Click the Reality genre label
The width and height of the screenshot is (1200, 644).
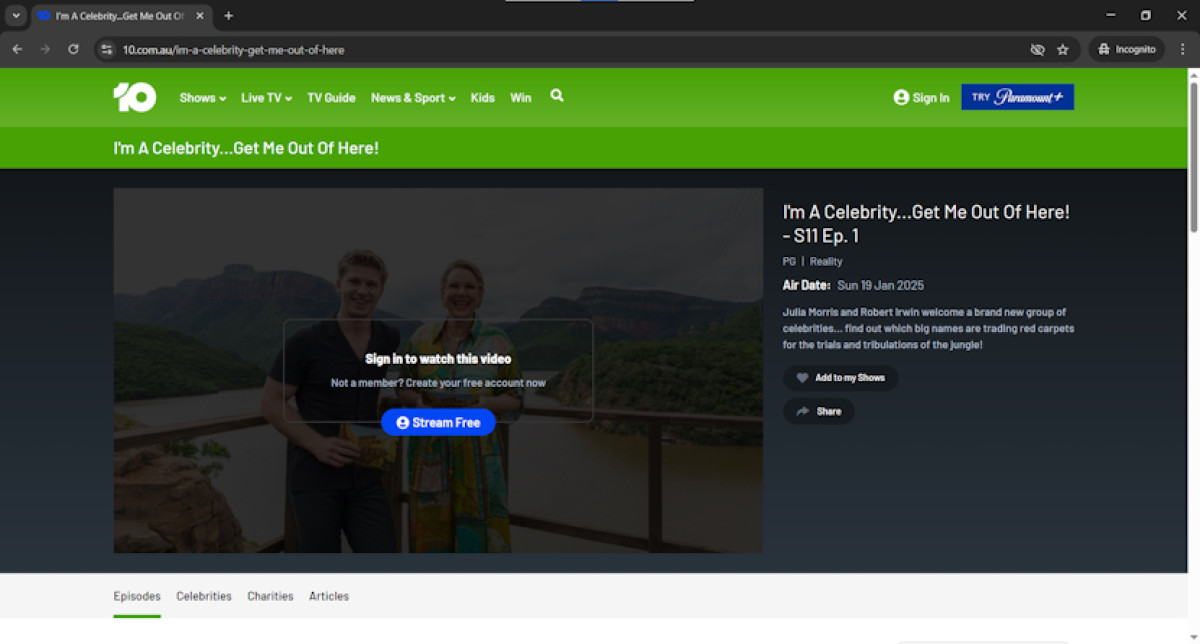826,261
